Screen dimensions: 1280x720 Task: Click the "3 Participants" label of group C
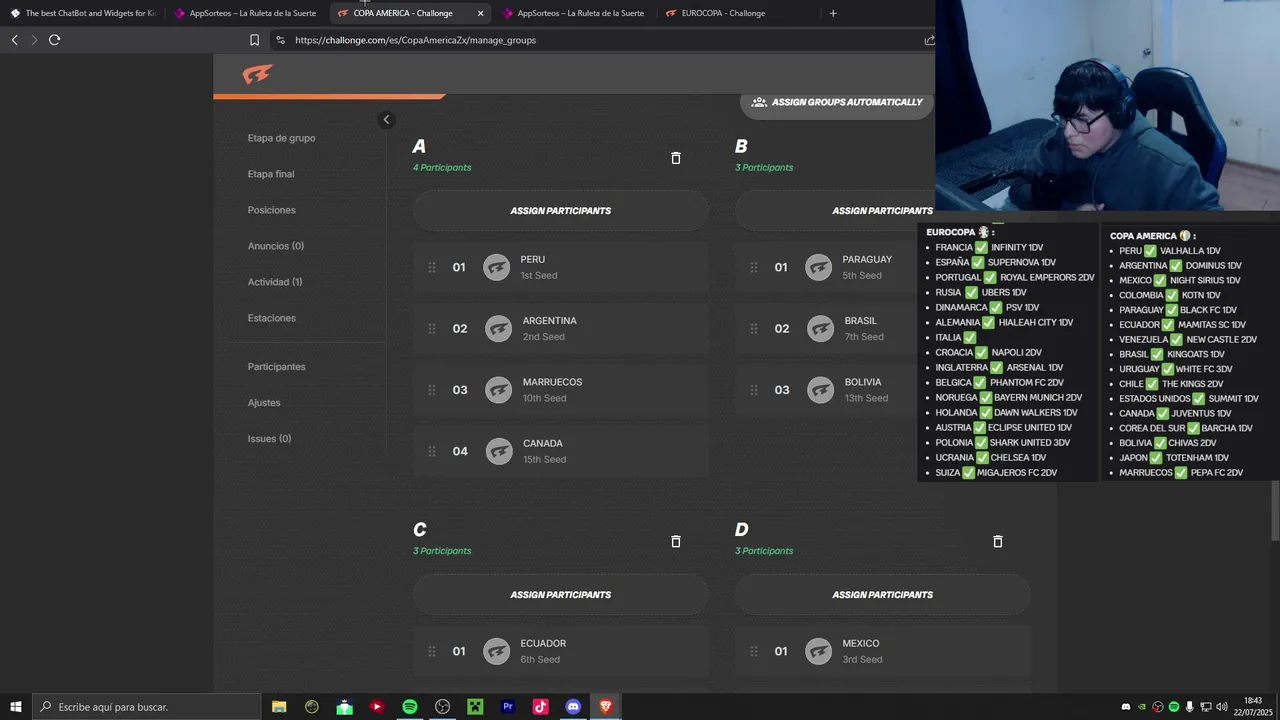[x=442, y=551]
